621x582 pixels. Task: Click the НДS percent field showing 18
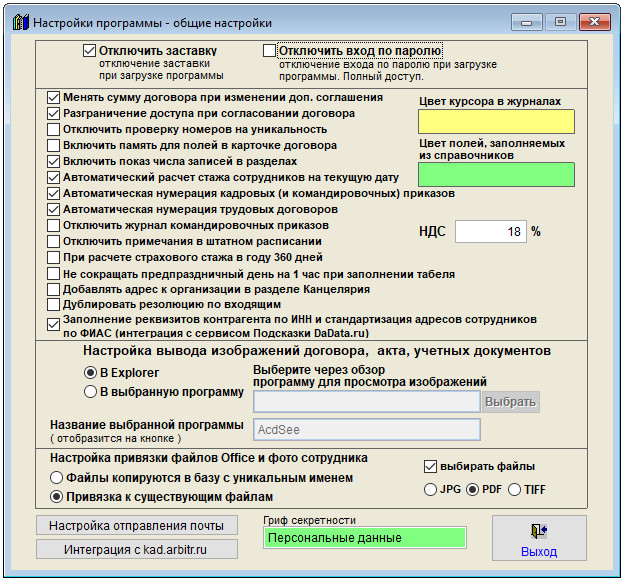491,232
